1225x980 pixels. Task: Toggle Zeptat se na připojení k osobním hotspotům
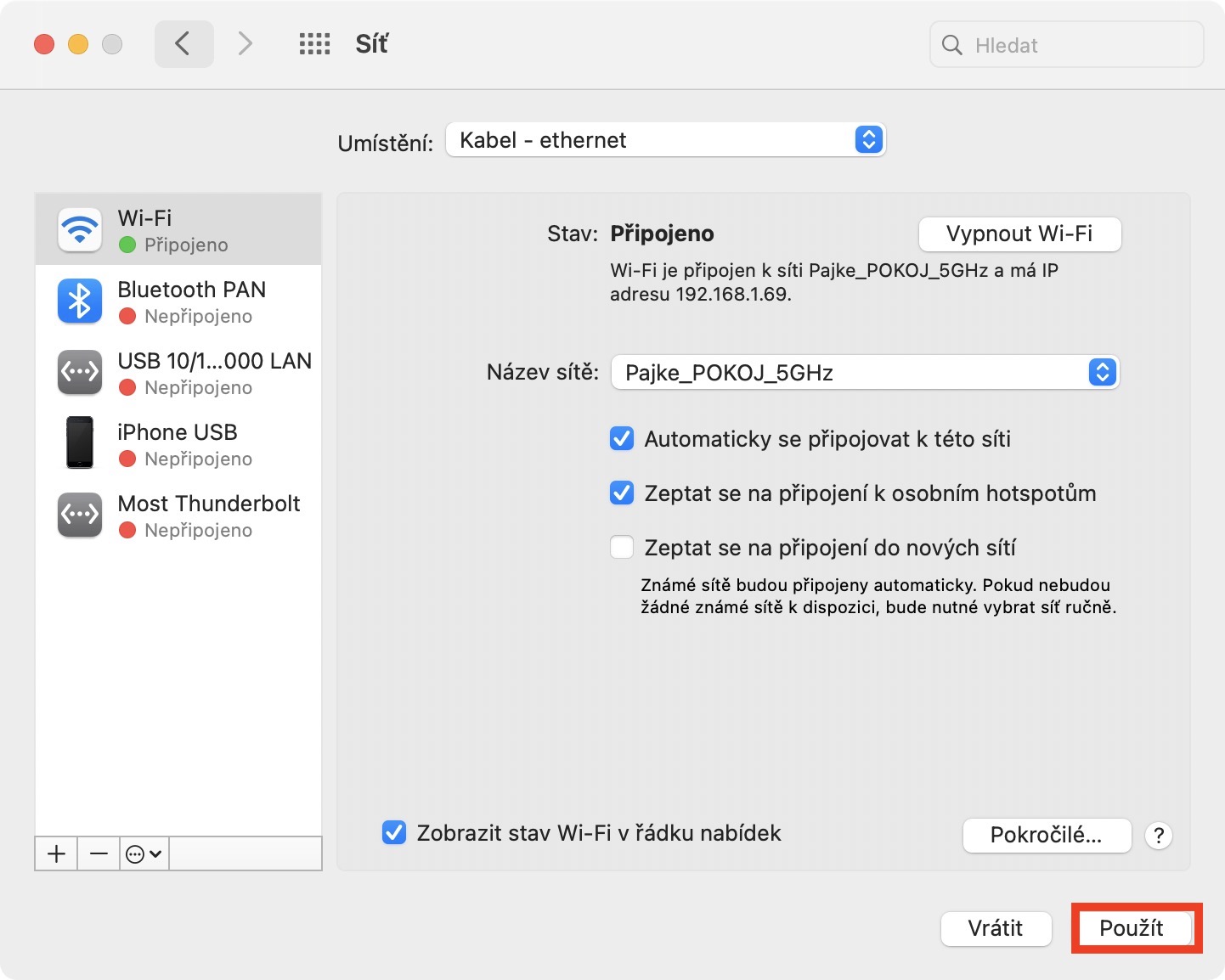tap(622, 493)
